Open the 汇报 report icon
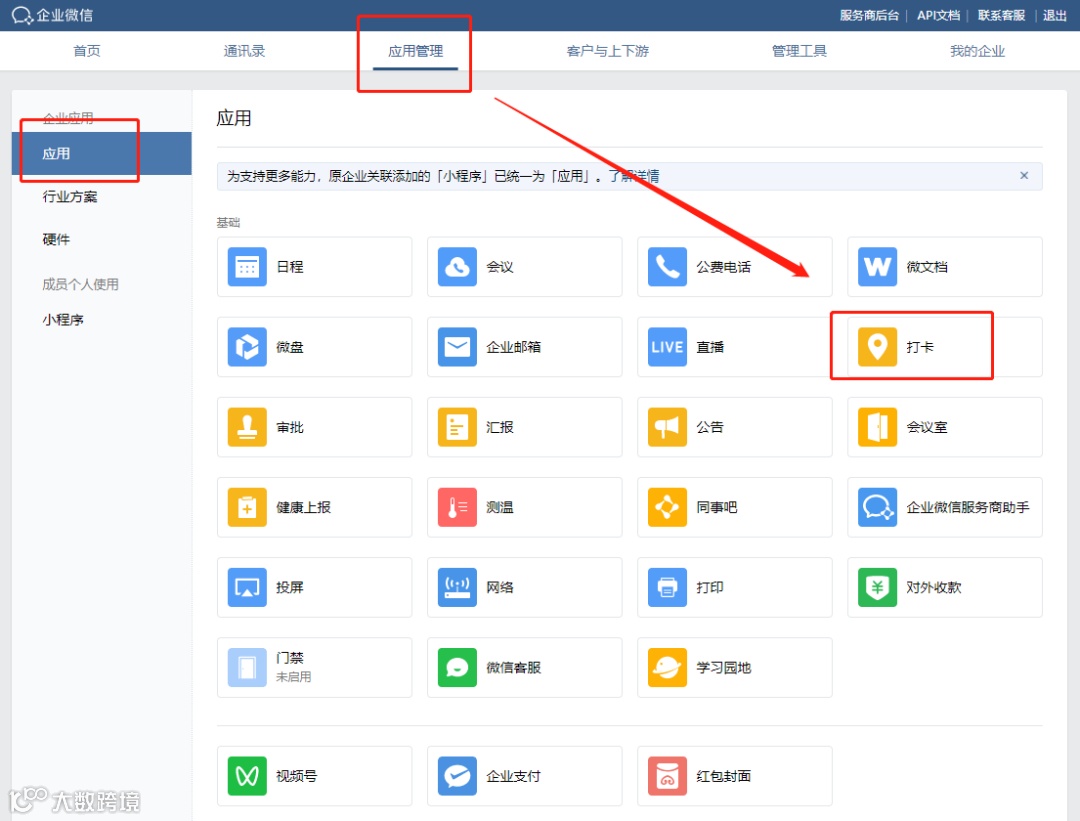Screen dimensions: 1080x821 pyautogui.click(x=457, y=427)
